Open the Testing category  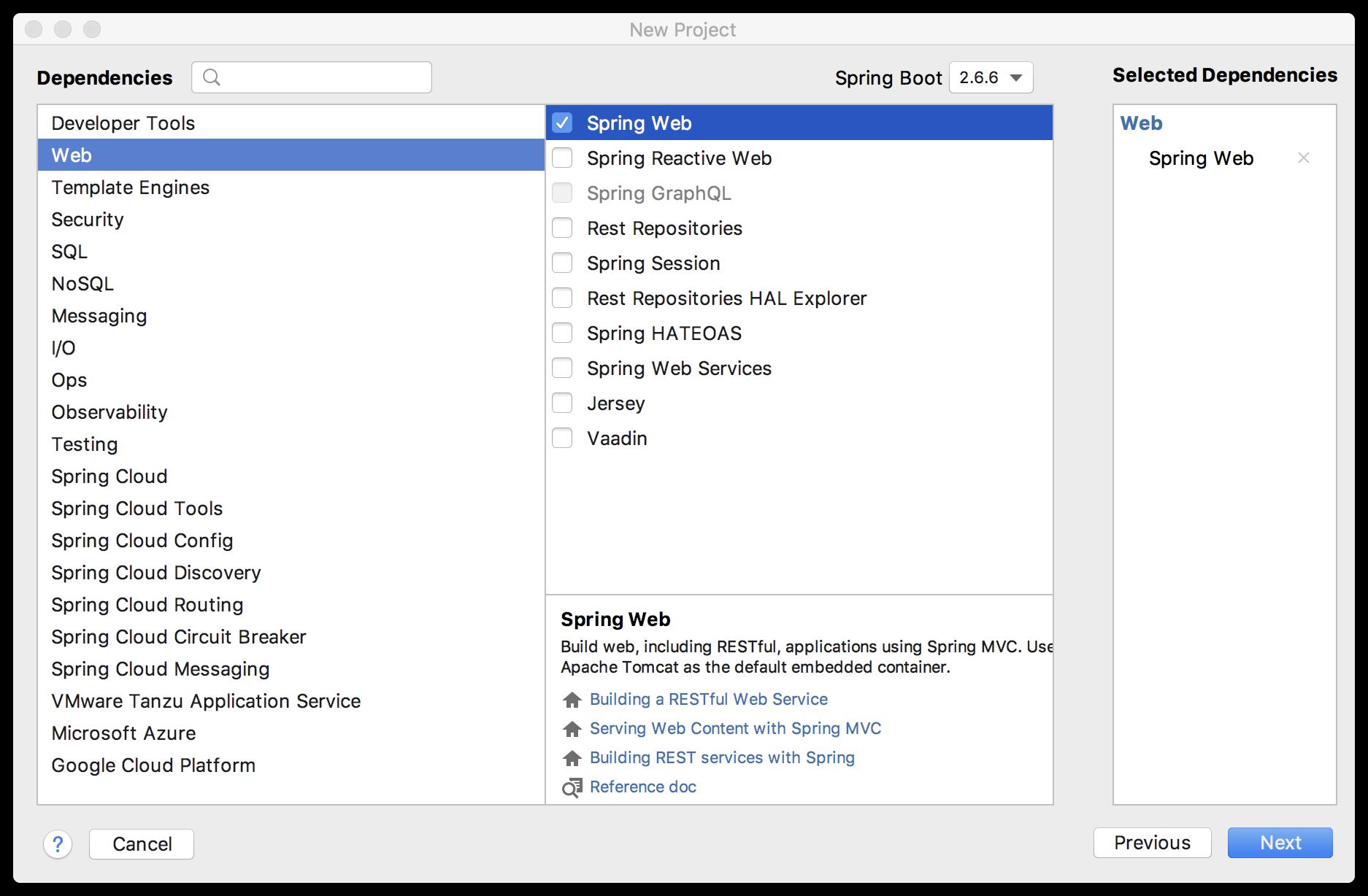click(x=291, y=444)
